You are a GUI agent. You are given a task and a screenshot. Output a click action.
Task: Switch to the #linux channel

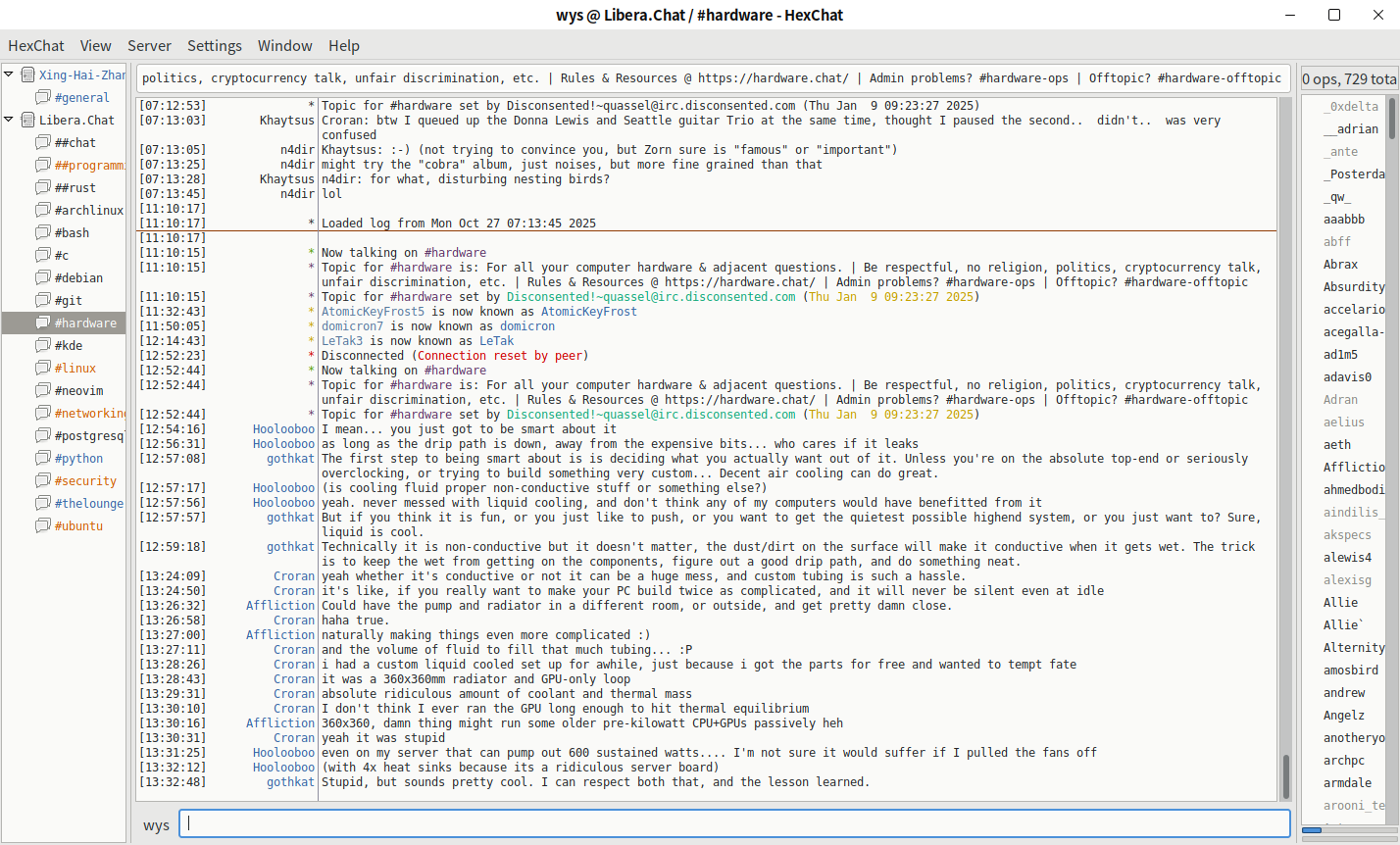pos(75,368)
